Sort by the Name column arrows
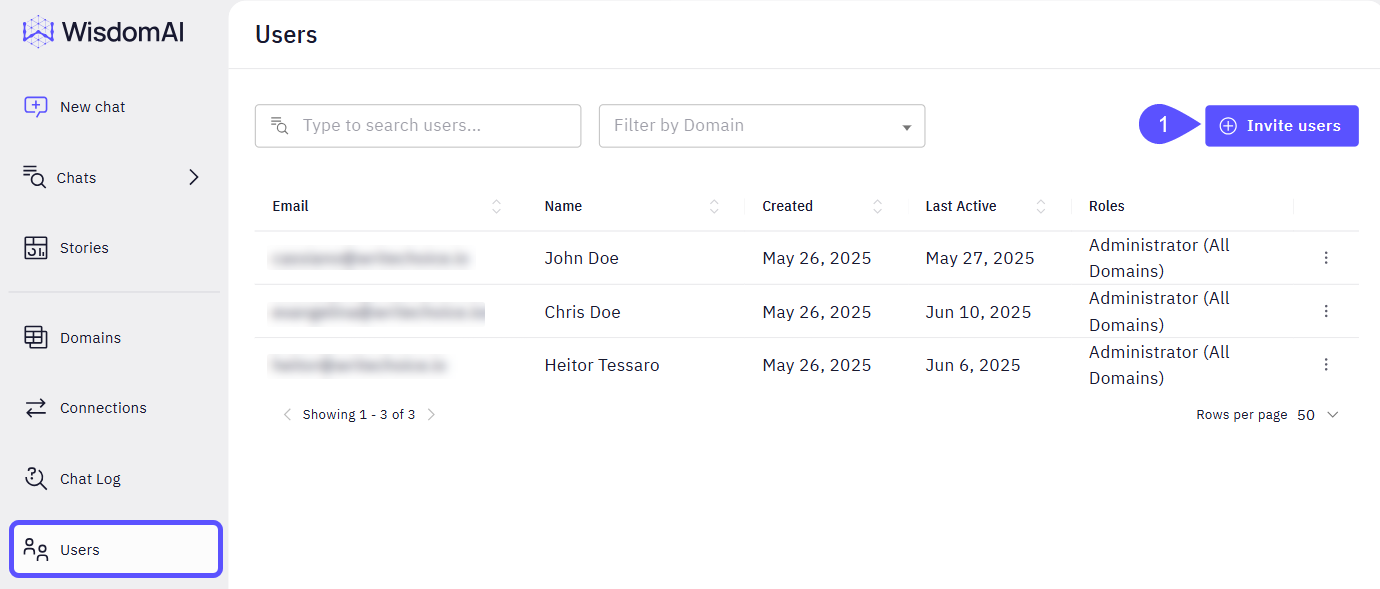Viewport: 1380px width, 589px height. pyautogui.click(x=714, y=206)
